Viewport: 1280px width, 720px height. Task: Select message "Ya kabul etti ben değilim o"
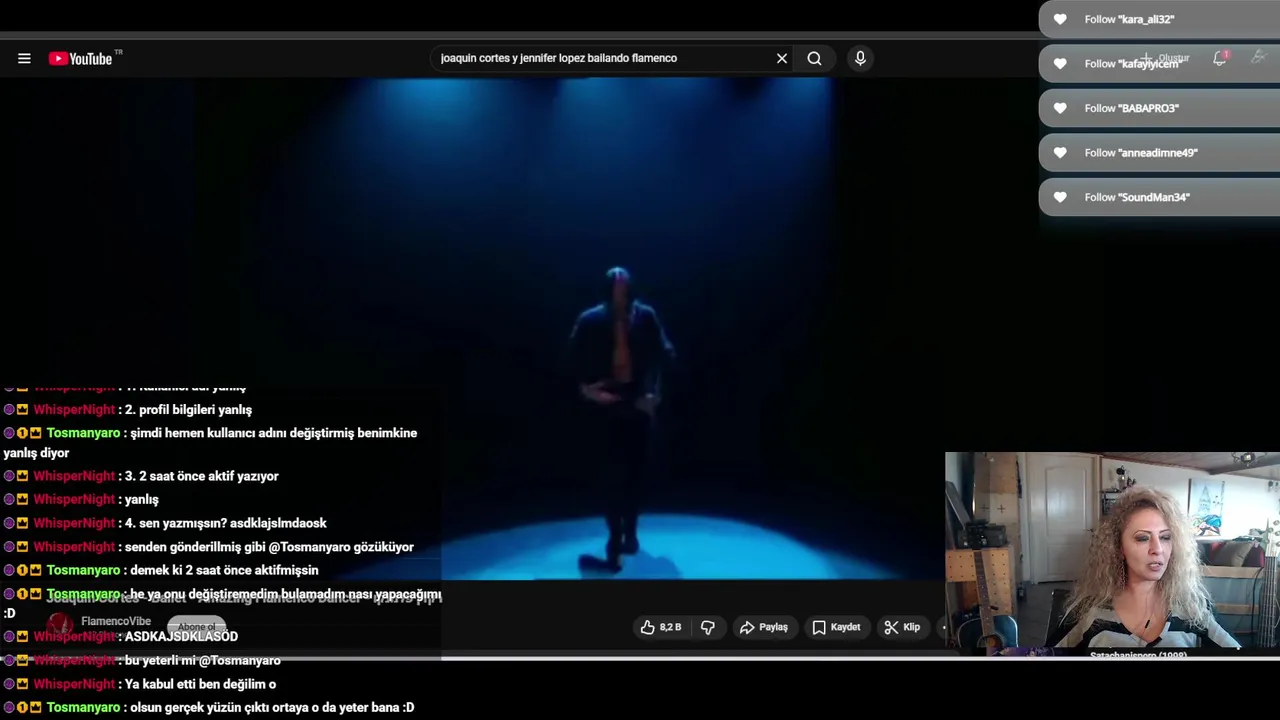click(200, 684)
